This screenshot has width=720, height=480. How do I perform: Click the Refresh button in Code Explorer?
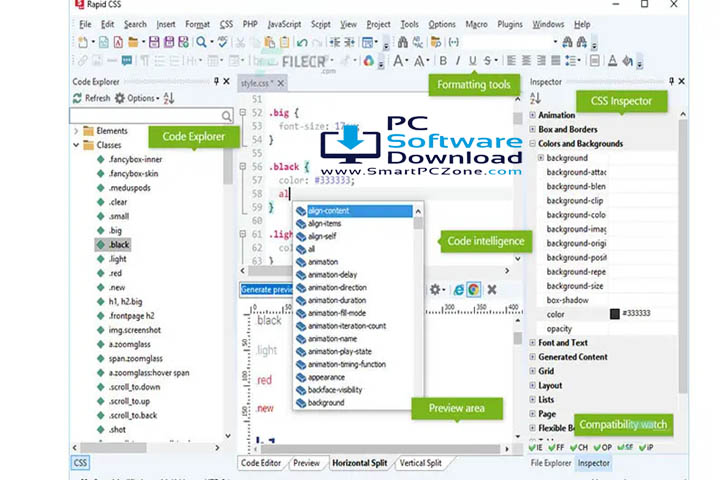click(91, 98)
